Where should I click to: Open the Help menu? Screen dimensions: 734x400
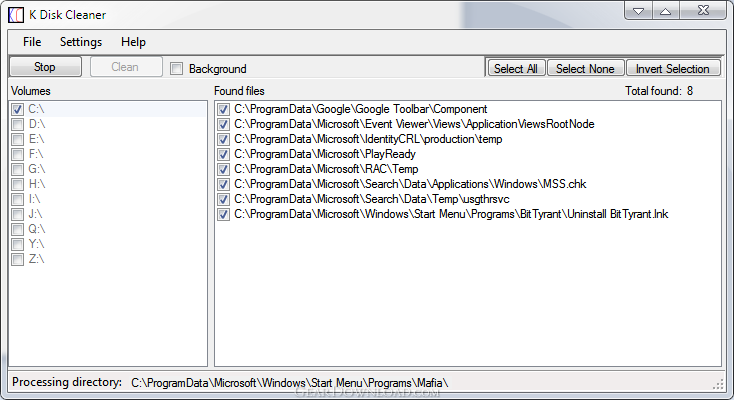133,42
